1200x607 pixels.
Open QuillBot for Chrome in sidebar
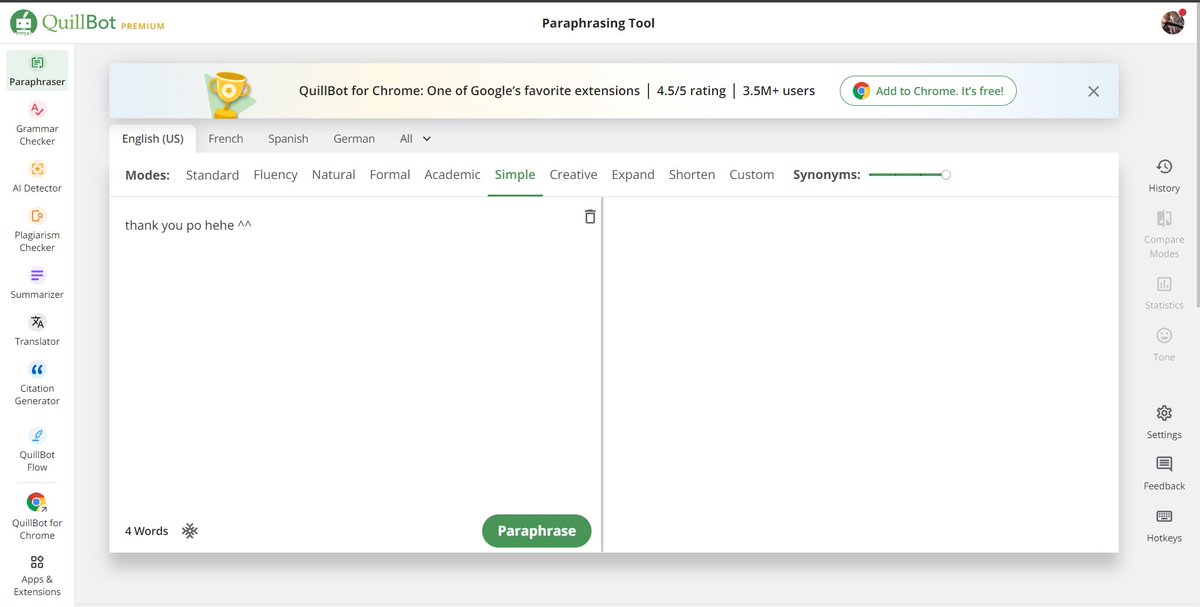(x=37, y=516)
